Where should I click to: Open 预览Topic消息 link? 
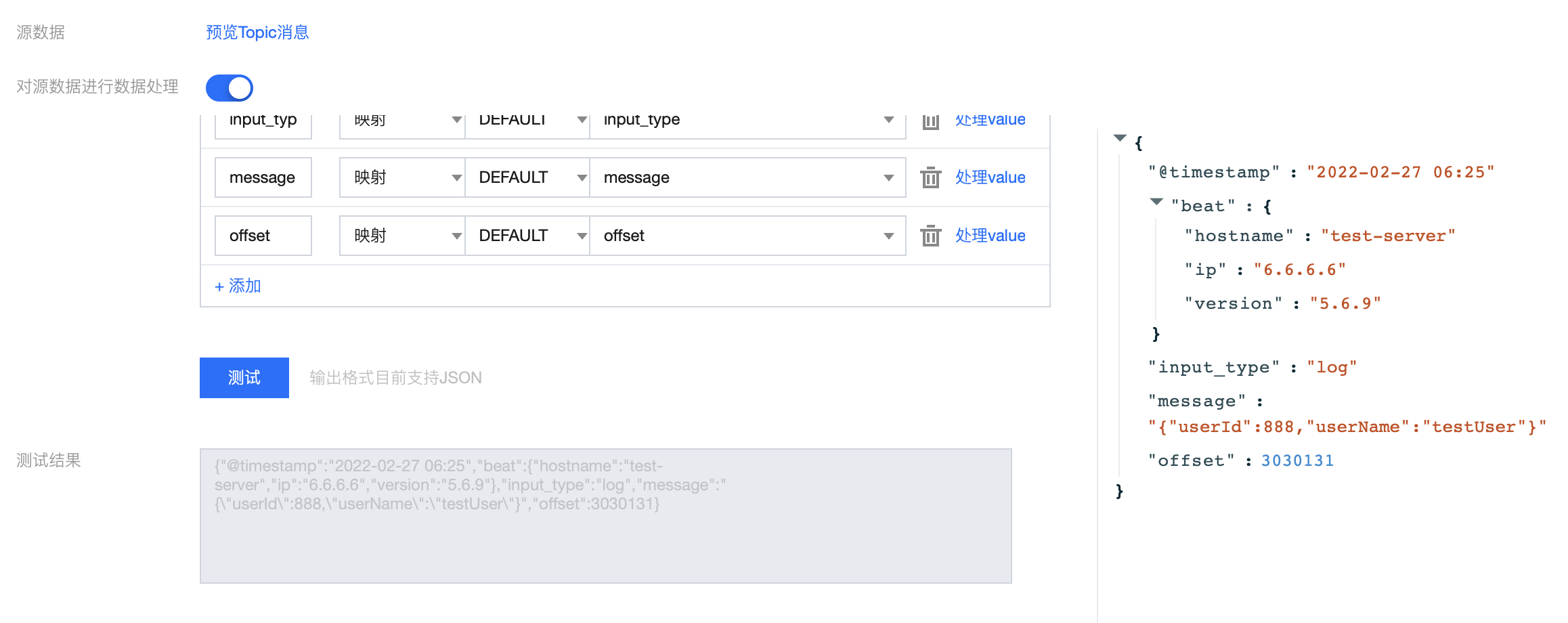tap(257, 33)
